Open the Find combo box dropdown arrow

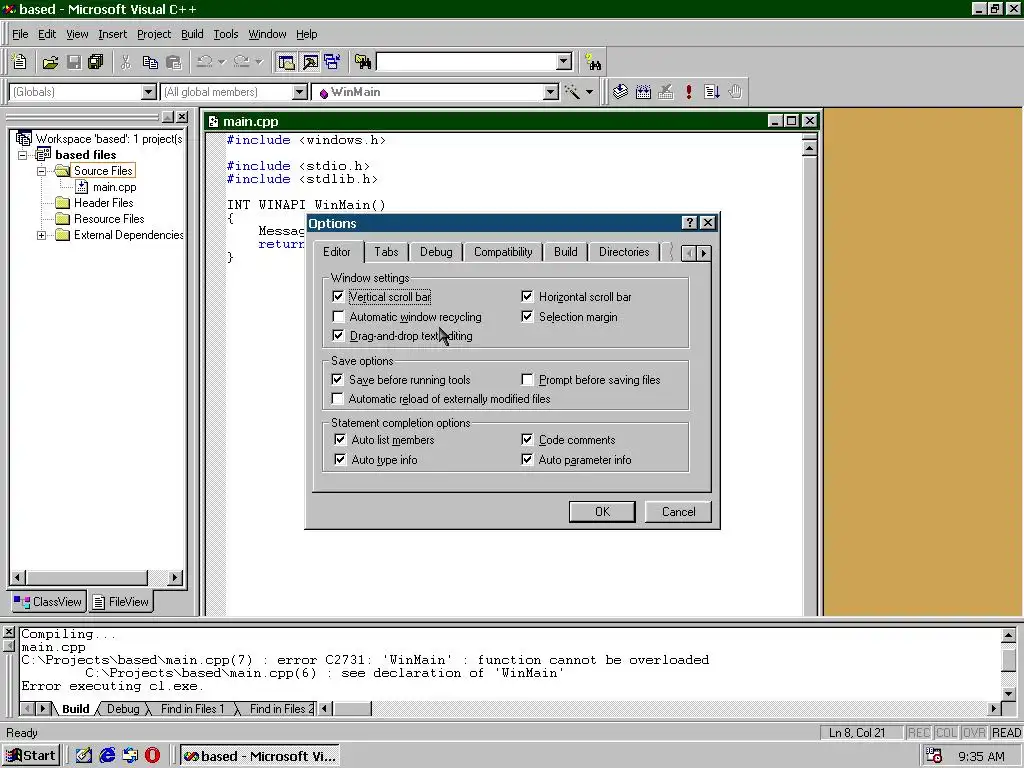pos(564,62)
